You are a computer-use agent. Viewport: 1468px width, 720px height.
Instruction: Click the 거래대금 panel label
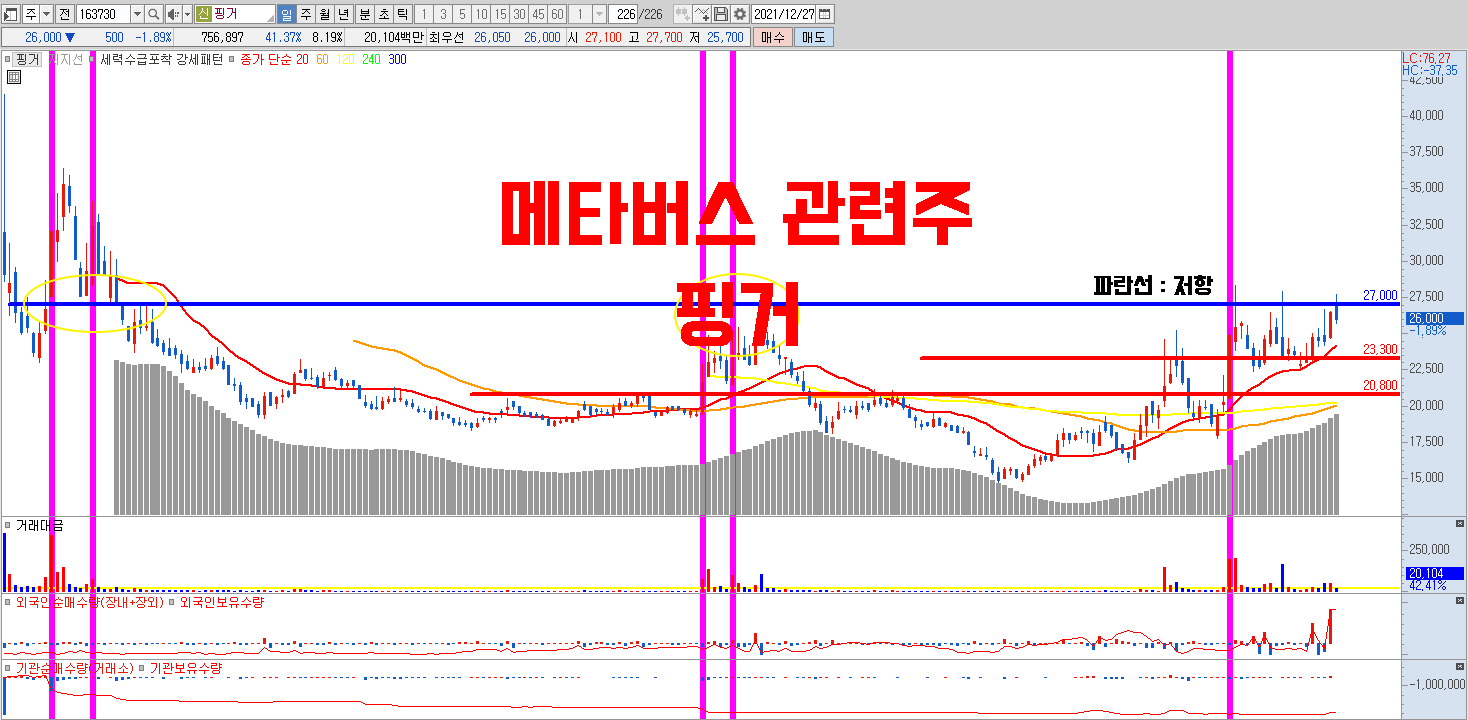coord(39,525)
